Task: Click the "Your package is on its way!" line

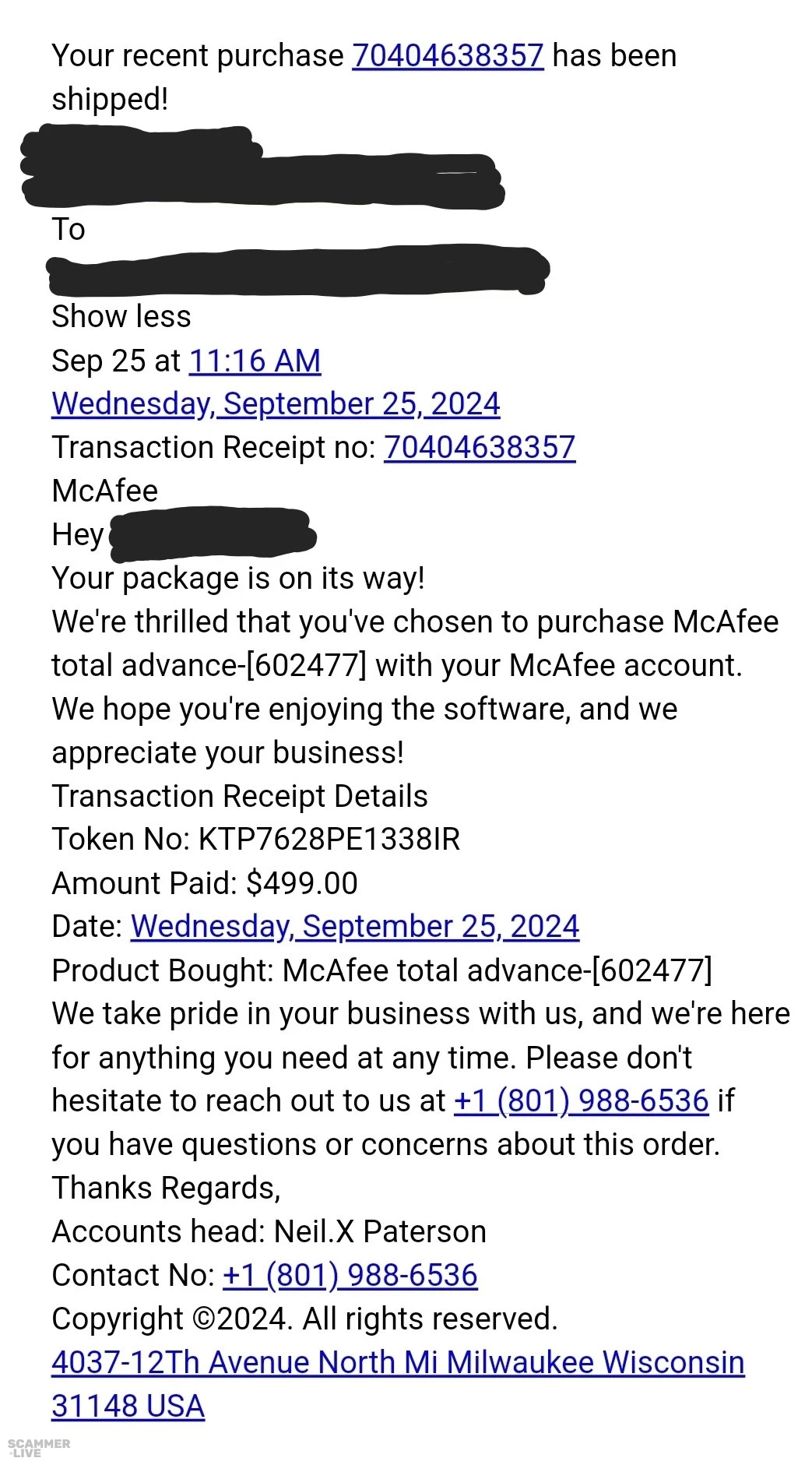Action: coord(237,579)
